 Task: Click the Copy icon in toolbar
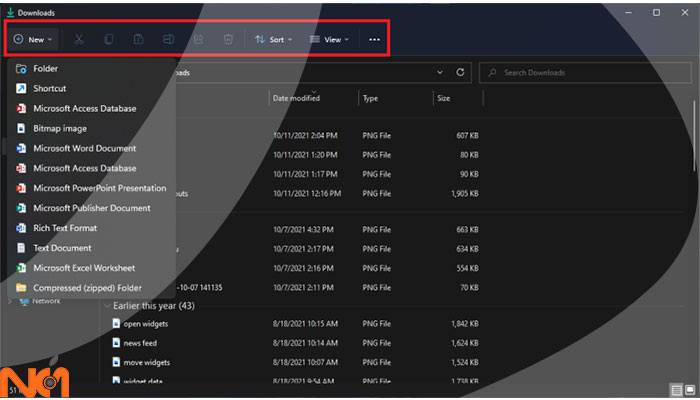coord(108,39)
